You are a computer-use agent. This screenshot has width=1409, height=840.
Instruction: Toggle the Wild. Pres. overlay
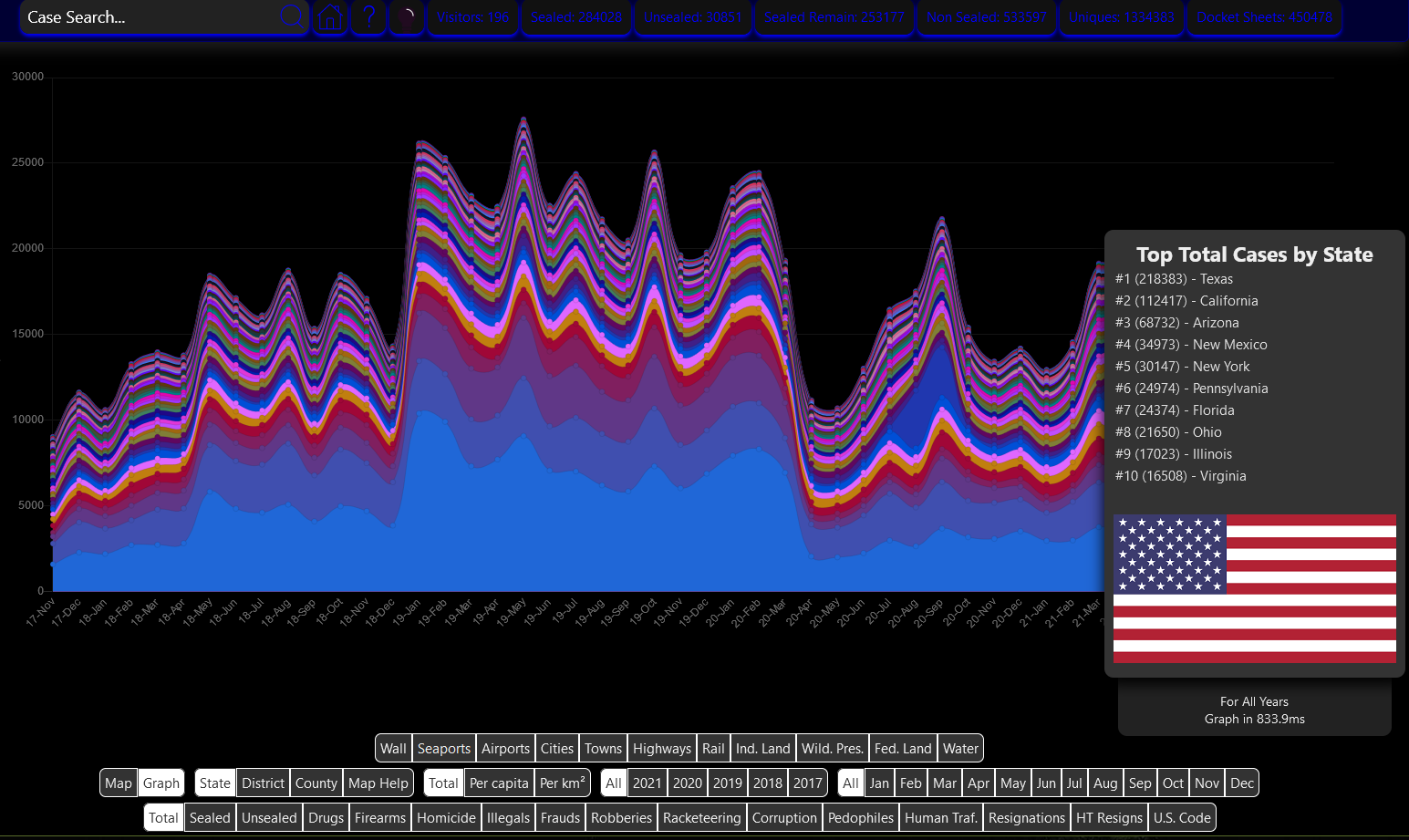pos(833,748)
